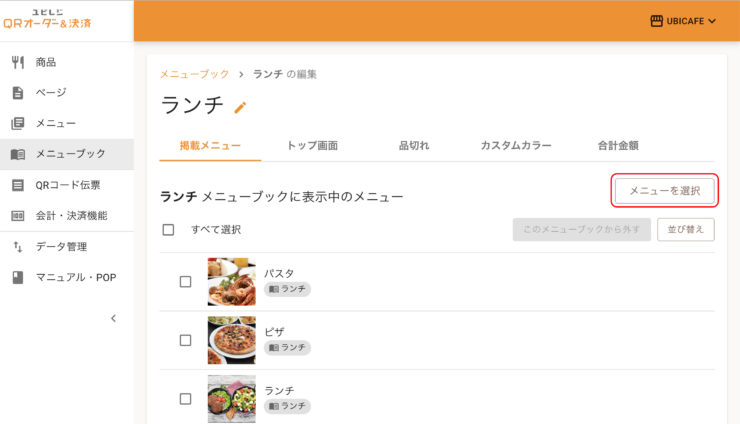Follow the メニューブック breadcrumb link

(194, 74)
